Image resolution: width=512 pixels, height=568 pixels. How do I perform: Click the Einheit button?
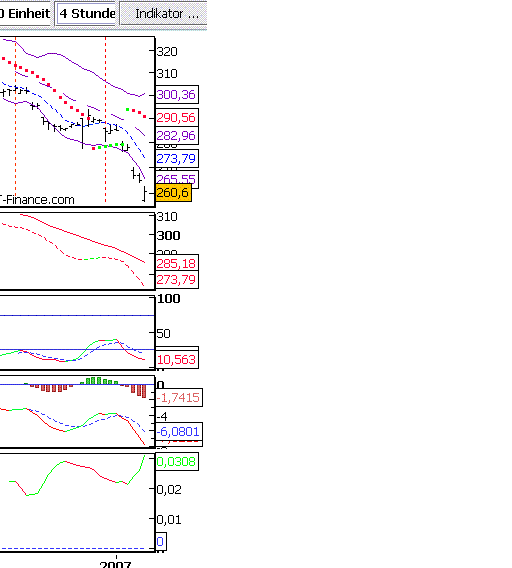point(25,13)
